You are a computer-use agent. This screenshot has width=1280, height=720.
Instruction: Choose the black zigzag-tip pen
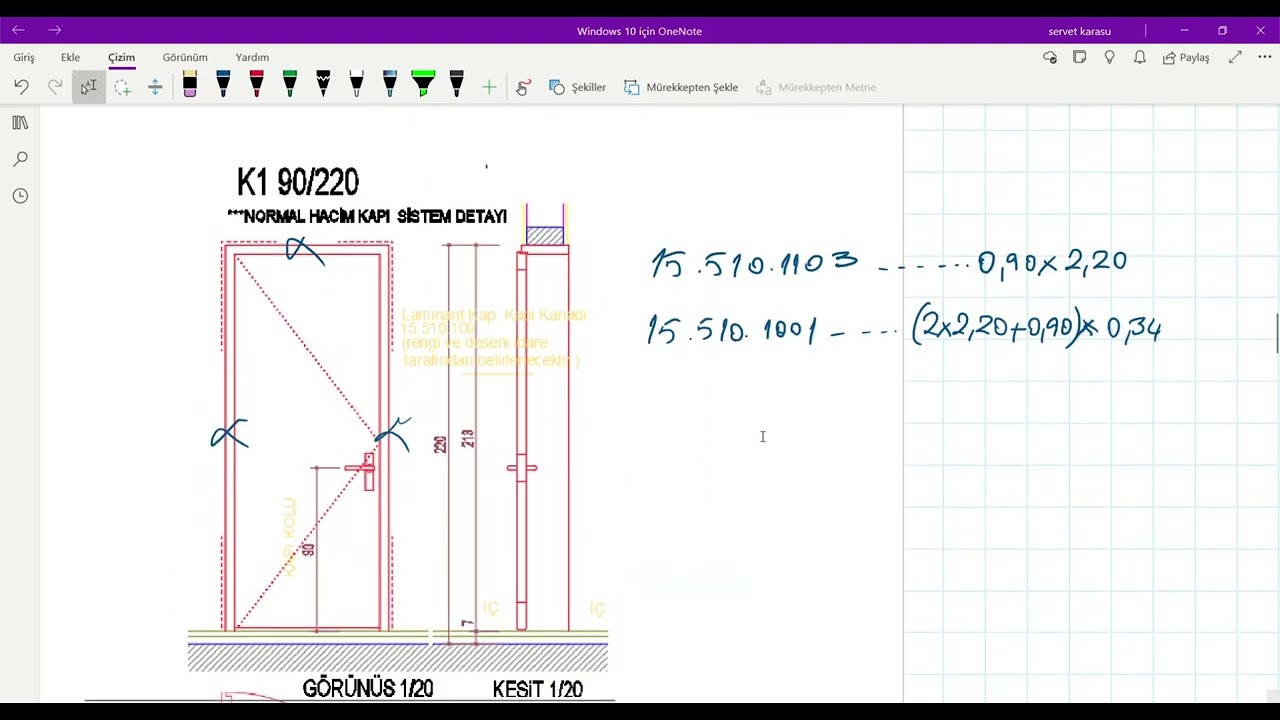[323, 85]
